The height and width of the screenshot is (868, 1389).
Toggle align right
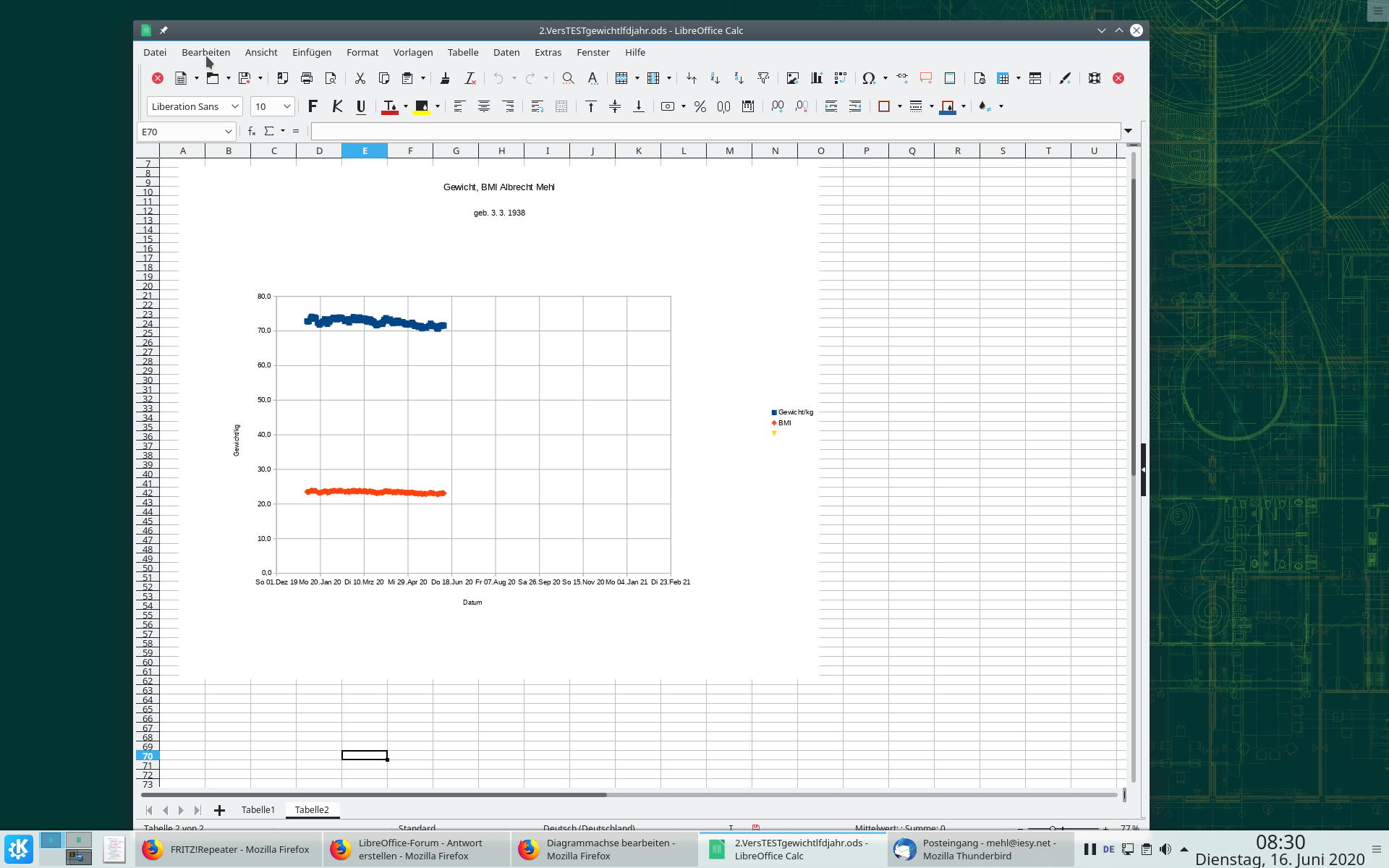509,106
